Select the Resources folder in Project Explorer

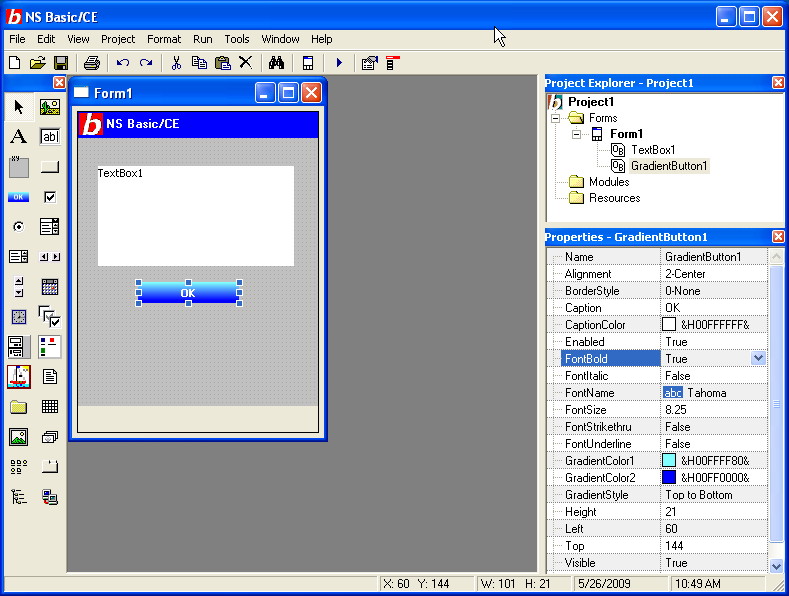pos(614,198)
